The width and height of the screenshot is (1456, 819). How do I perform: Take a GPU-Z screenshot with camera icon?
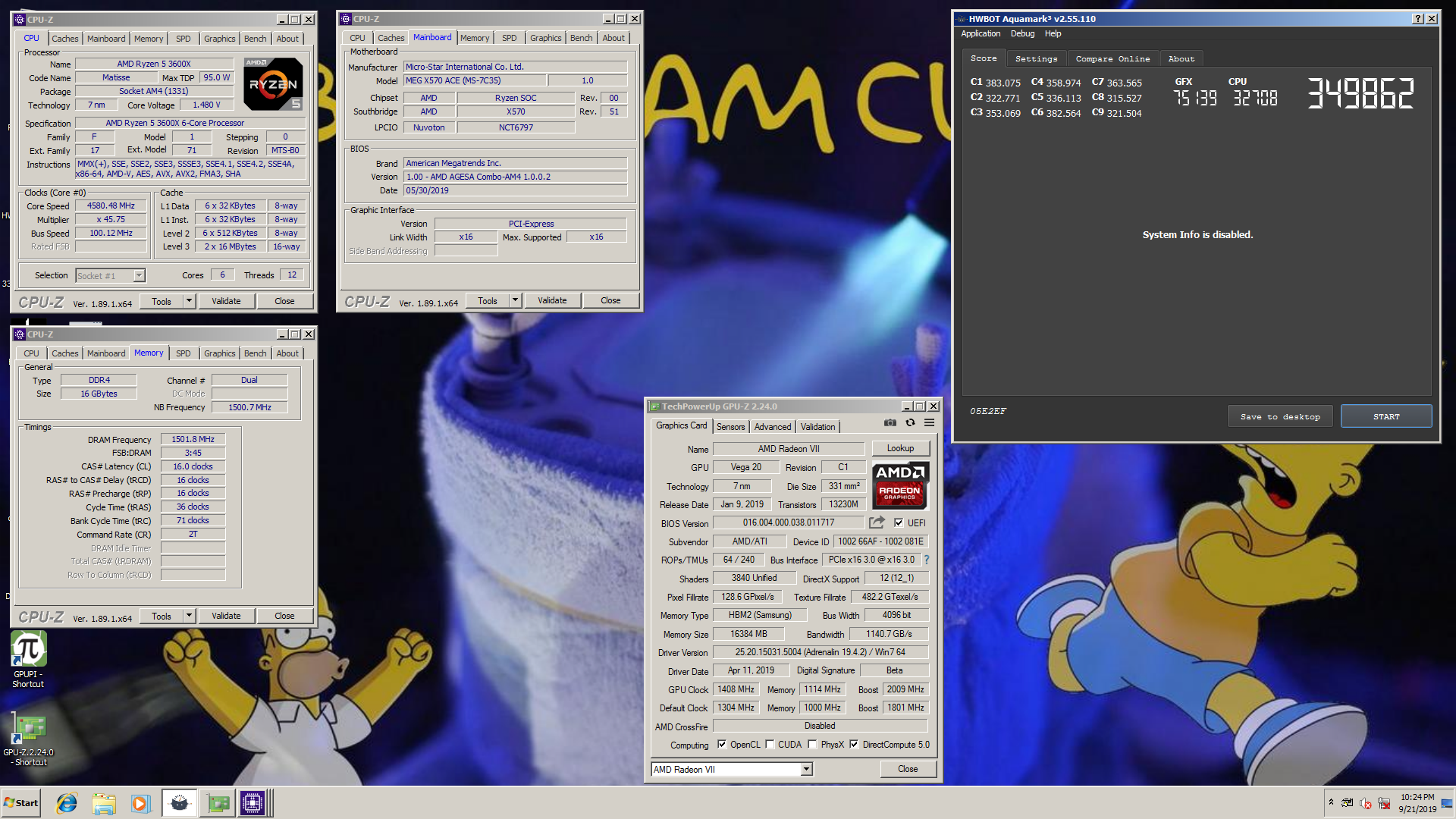[x=890, y=423]
